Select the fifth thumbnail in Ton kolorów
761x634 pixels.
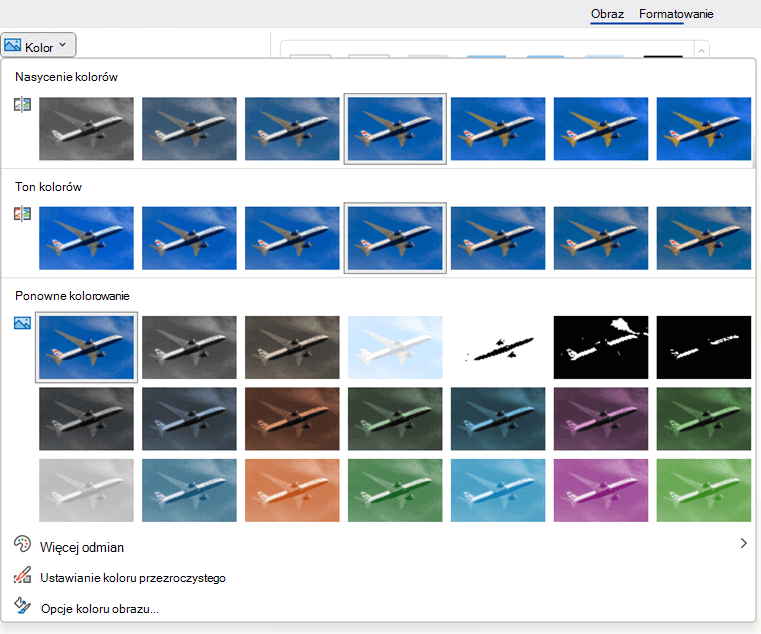pyautogui.click(x=498, y=238)
